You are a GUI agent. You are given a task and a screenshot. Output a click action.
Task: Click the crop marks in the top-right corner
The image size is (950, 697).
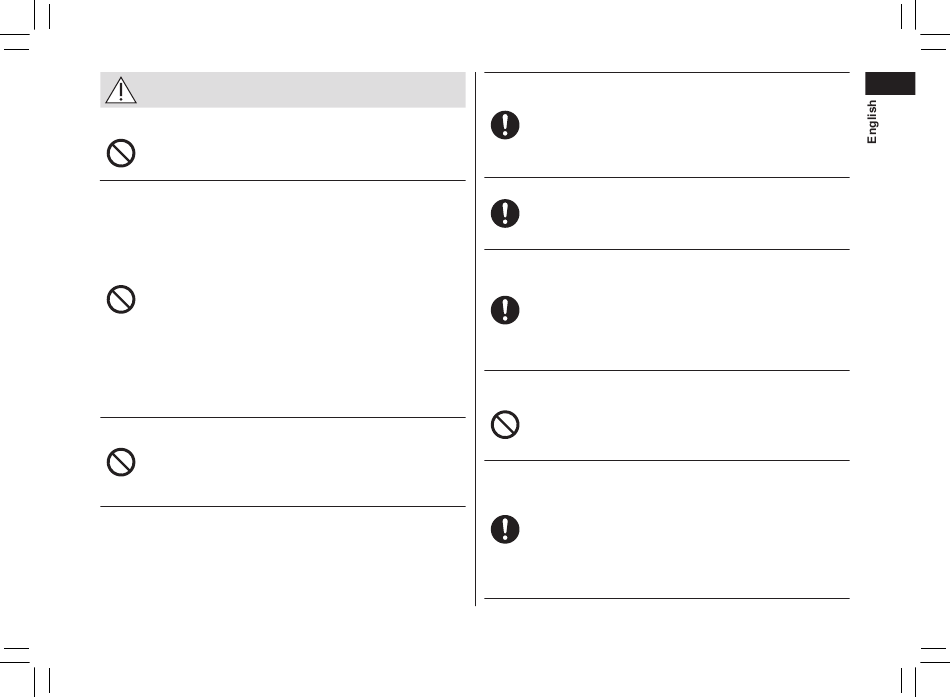click(925, 25)
